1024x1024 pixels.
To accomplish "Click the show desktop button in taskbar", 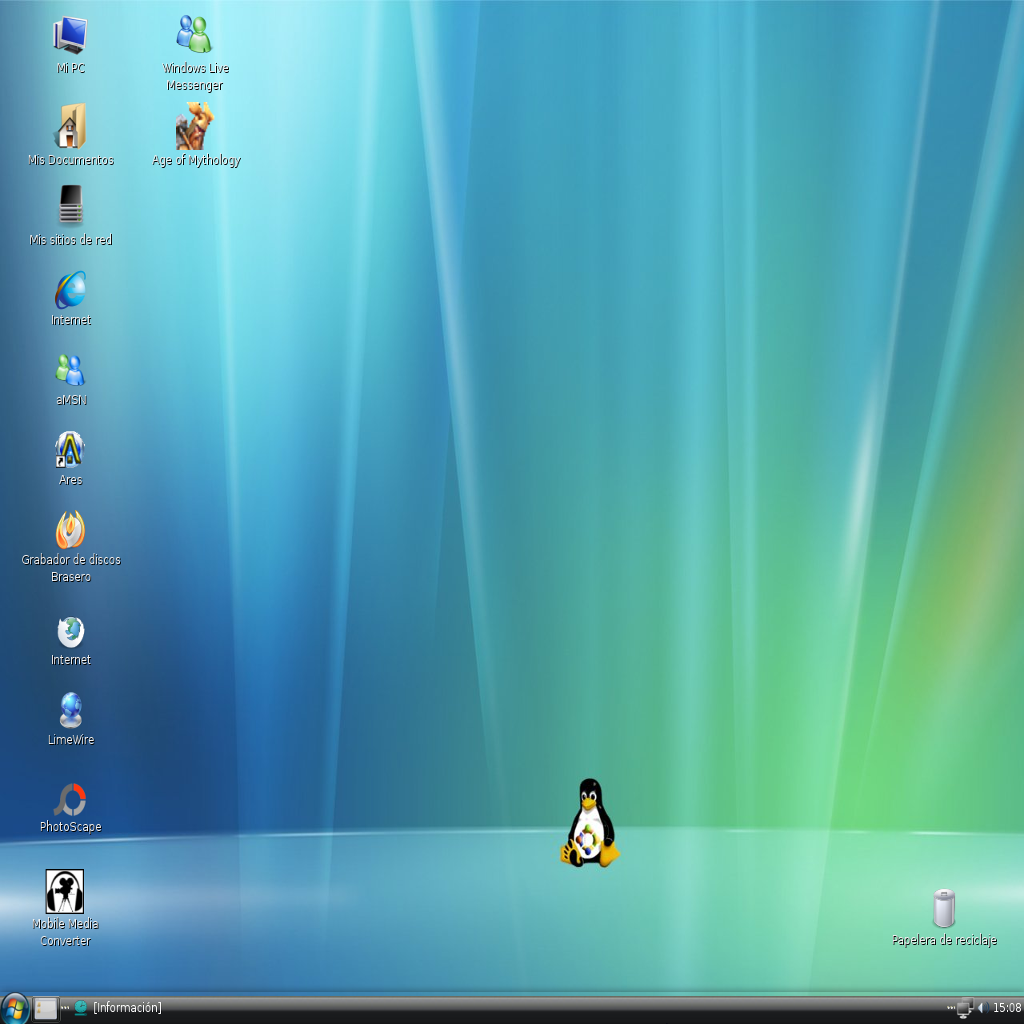I will coord(46,1008).
